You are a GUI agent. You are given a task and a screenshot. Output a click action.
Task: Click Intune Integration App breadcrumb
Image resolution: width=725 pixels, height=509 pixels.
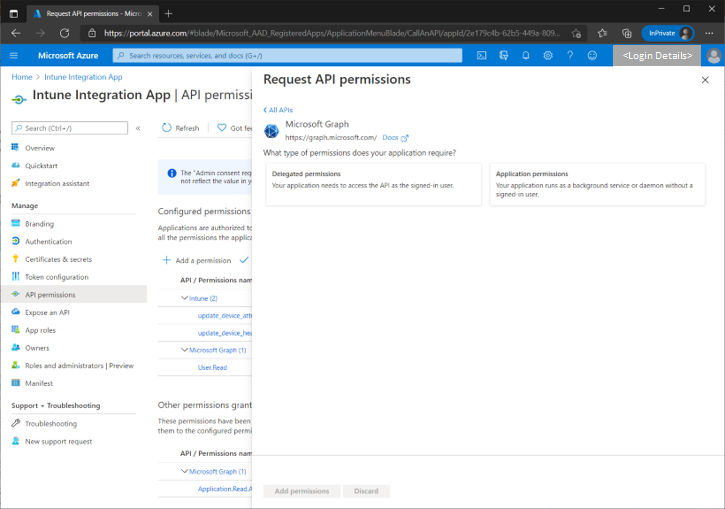(x=83, y=77)
